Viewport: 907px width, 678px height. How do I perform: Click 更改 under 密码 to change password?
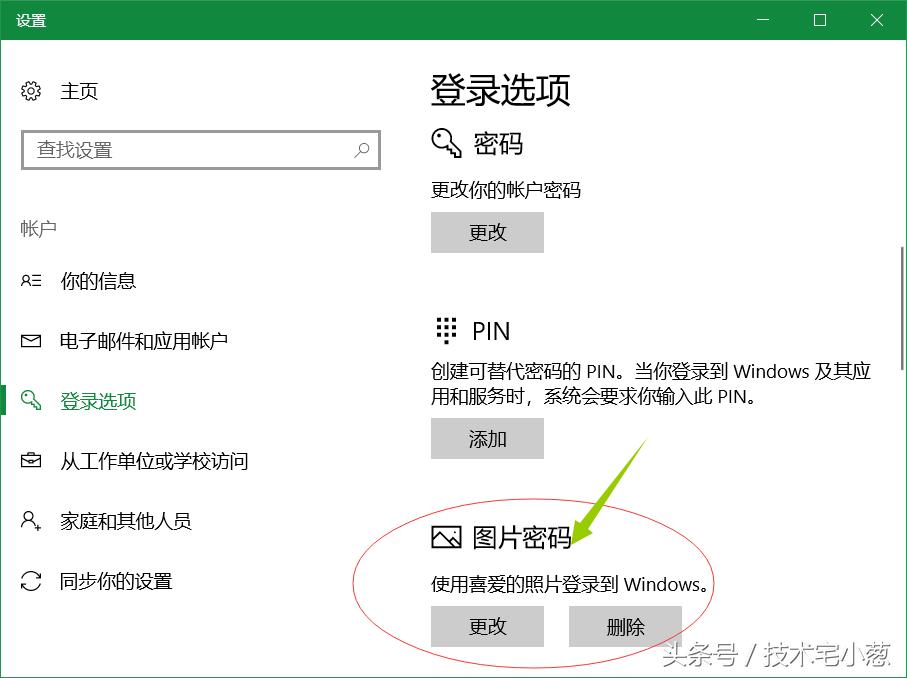tap(487, 232)
